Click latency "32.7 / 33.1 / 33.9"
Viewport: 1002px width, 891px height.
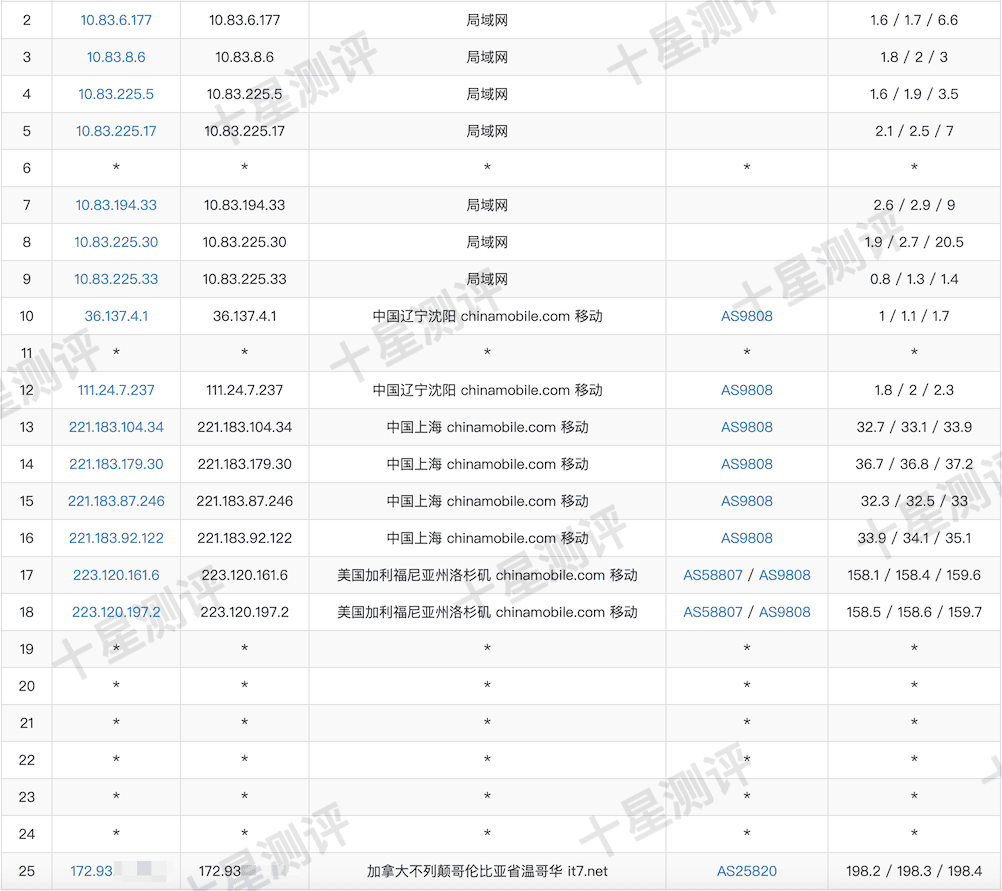(x=914, y=428)
